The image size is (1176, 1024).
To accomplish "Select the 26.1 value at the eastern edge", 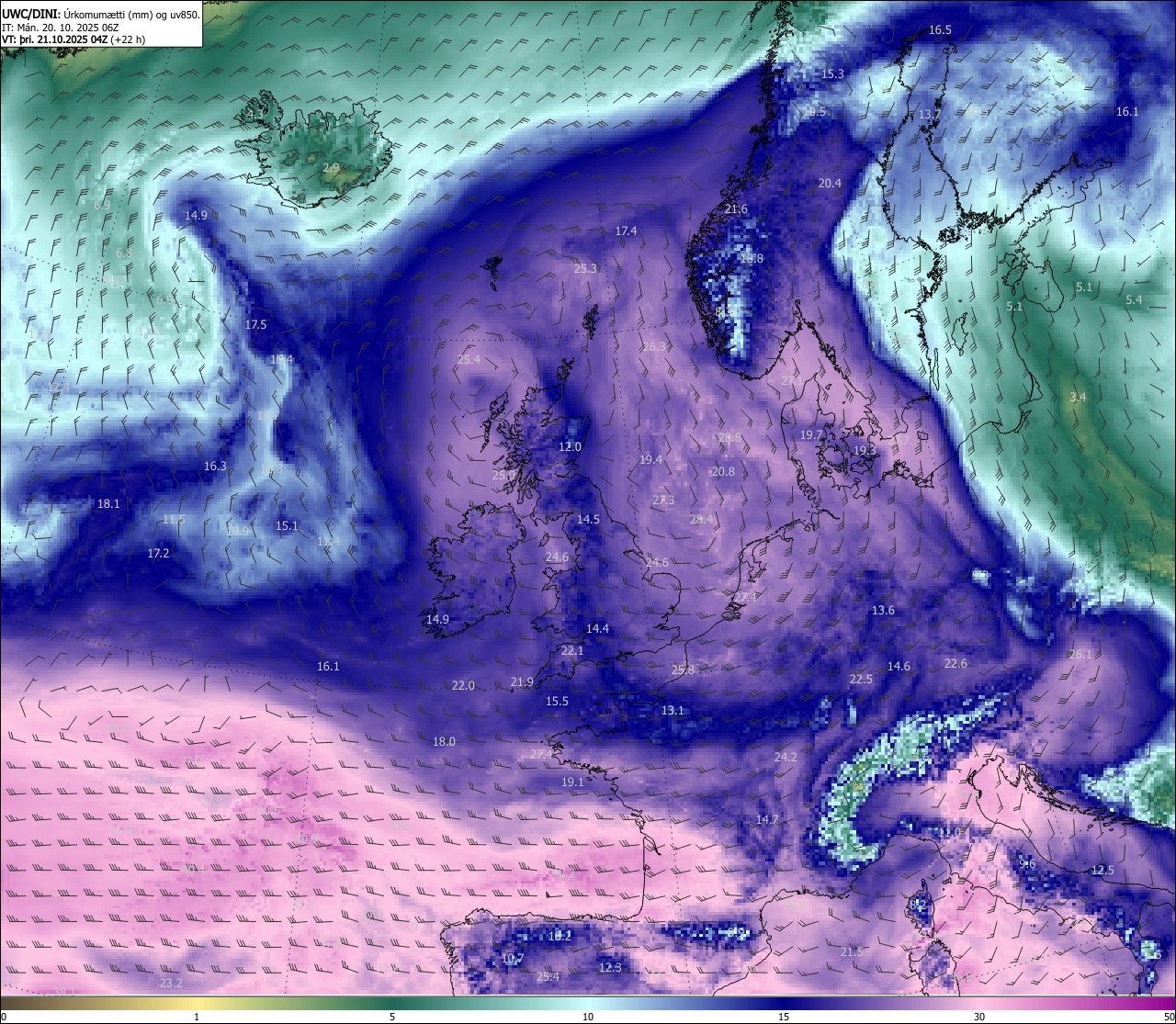I will (x=1080, y=655).
